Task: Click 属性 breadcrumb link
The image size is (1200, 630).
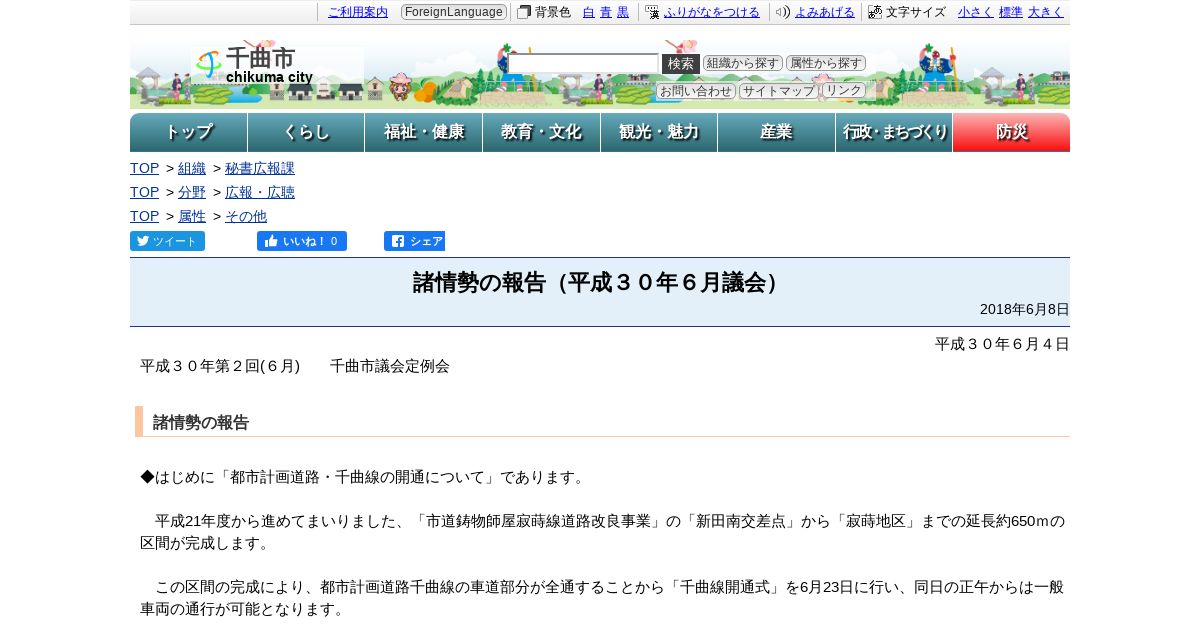Action: point(192,216)
